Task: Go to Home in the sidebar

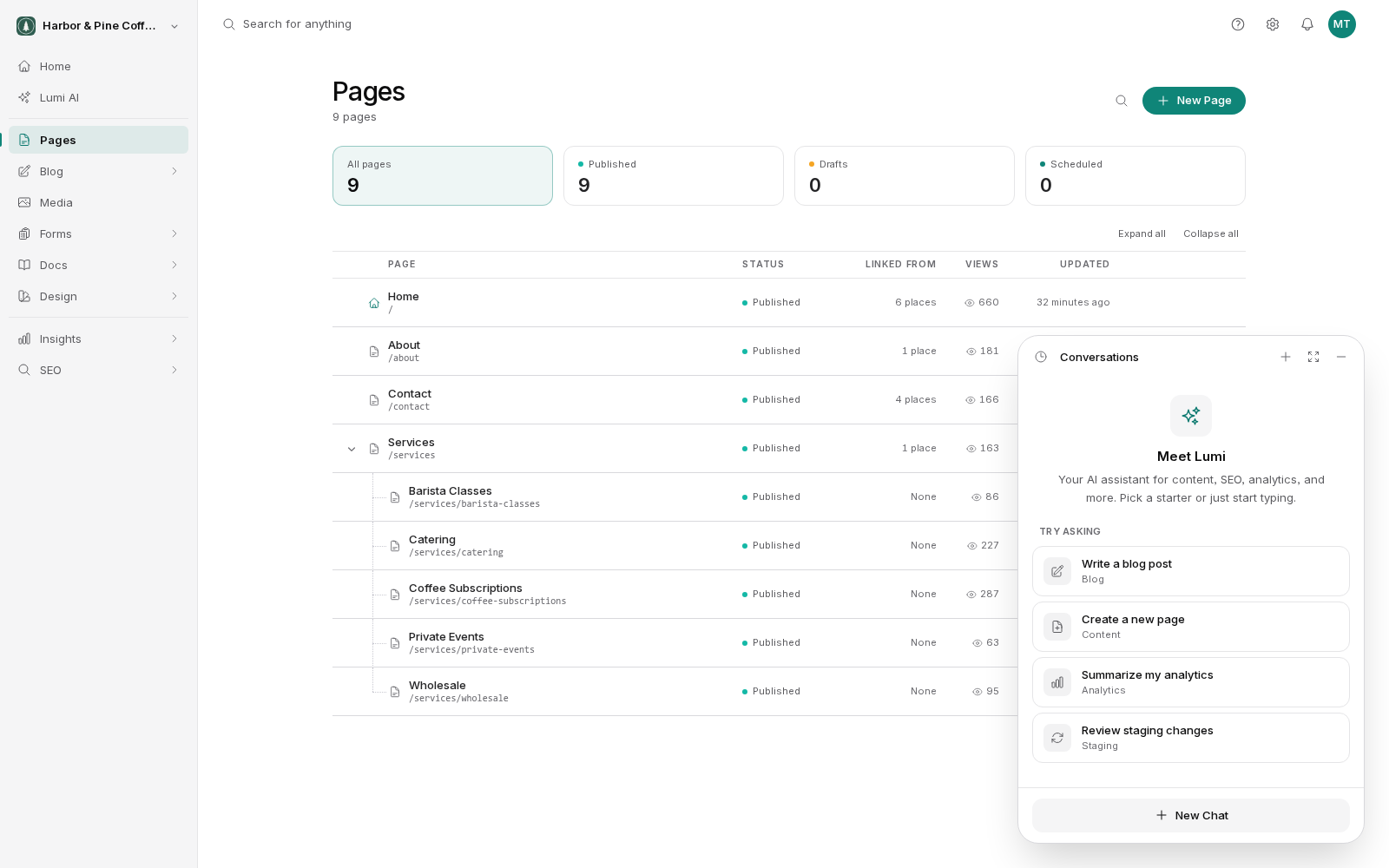Action: pos(99,66)
